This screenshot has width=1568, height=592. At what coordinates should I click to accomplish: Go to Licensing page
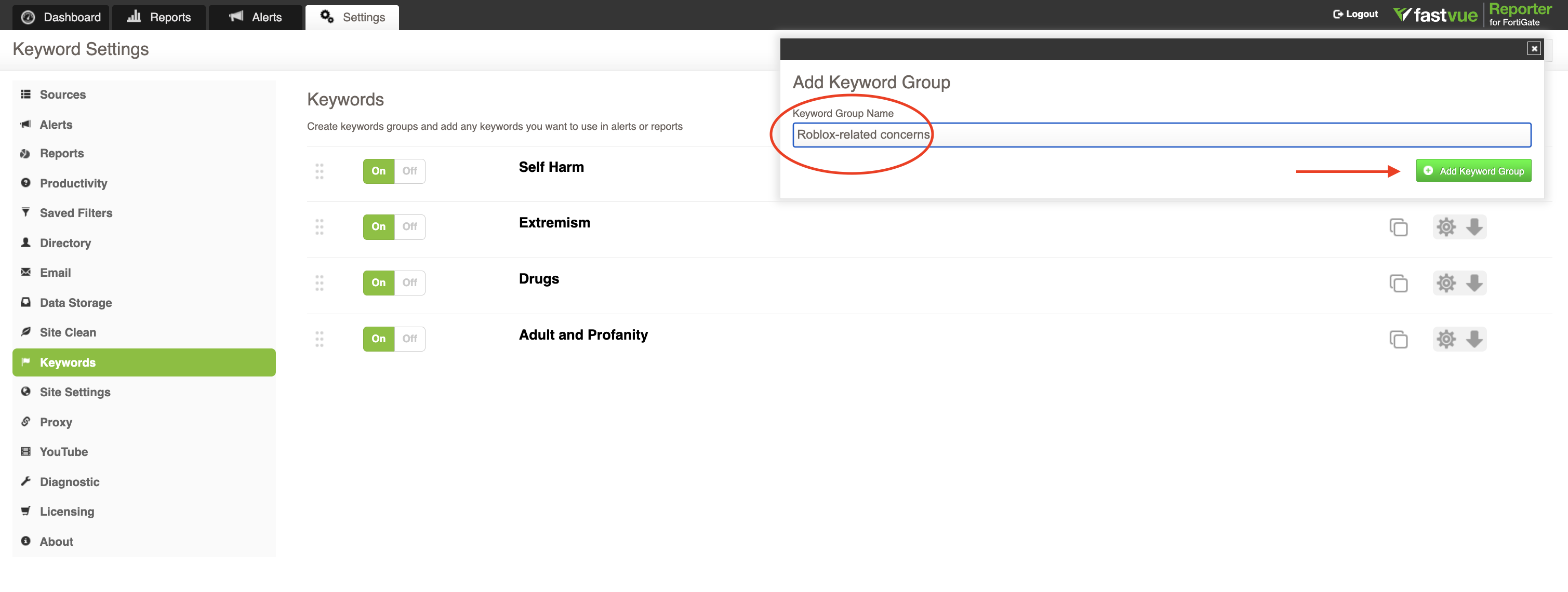coord(143,511)
